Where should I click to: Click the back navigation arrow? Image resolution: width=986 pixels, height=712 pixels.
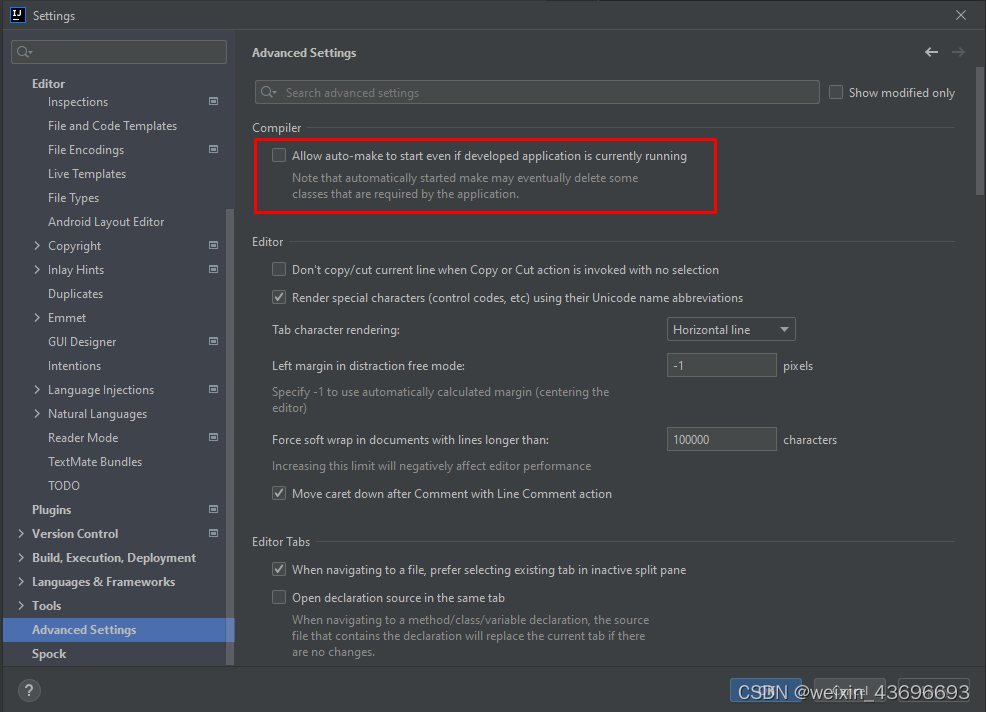tap(931, 52)
